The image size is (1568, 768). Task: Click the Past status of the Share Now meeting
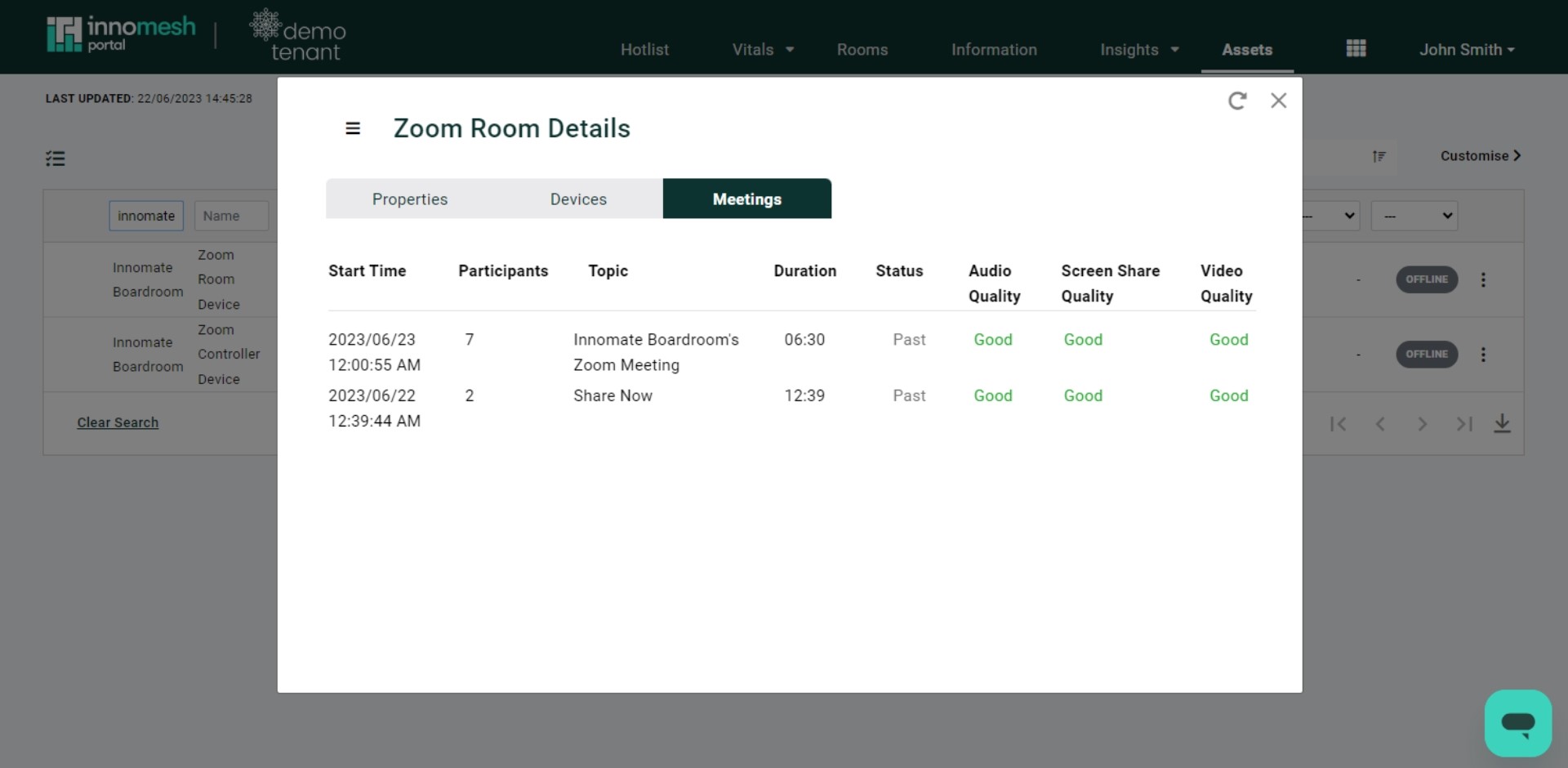(x=909, y=395)
